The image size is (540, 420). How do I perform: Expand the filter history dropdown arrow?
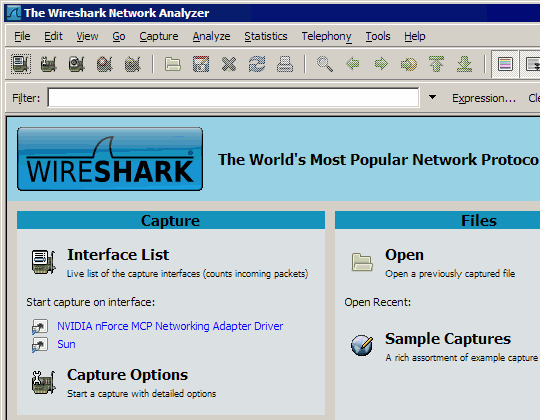click(x=432, y=97)
